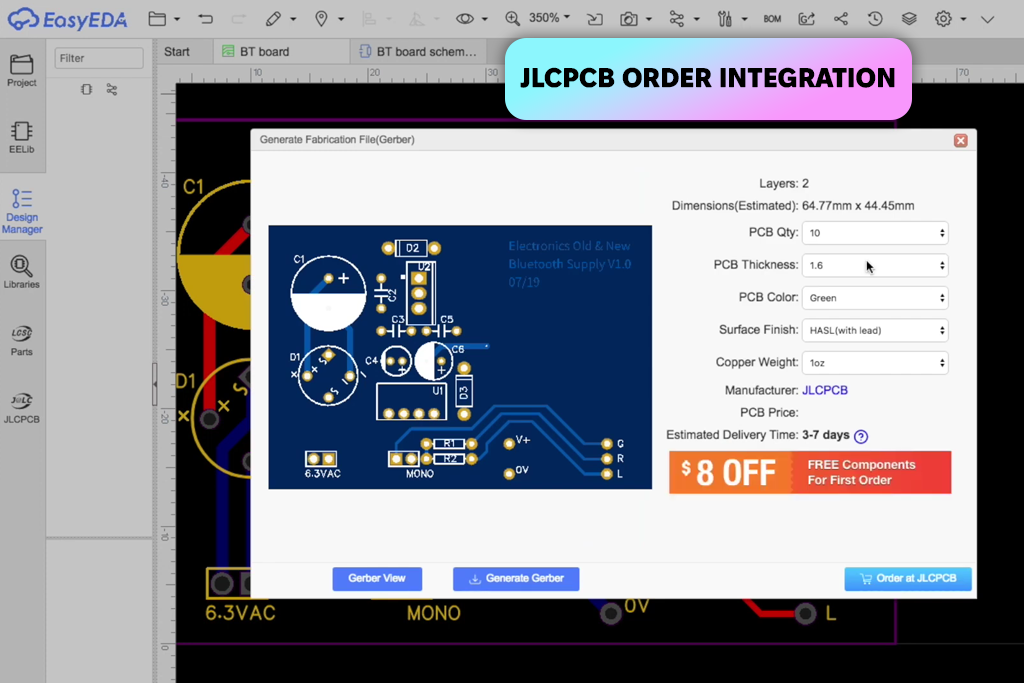Click the dimensions '64.77mm x 44.45mm' text
This screenshot has width=1024, height=683.
(858, 206)
